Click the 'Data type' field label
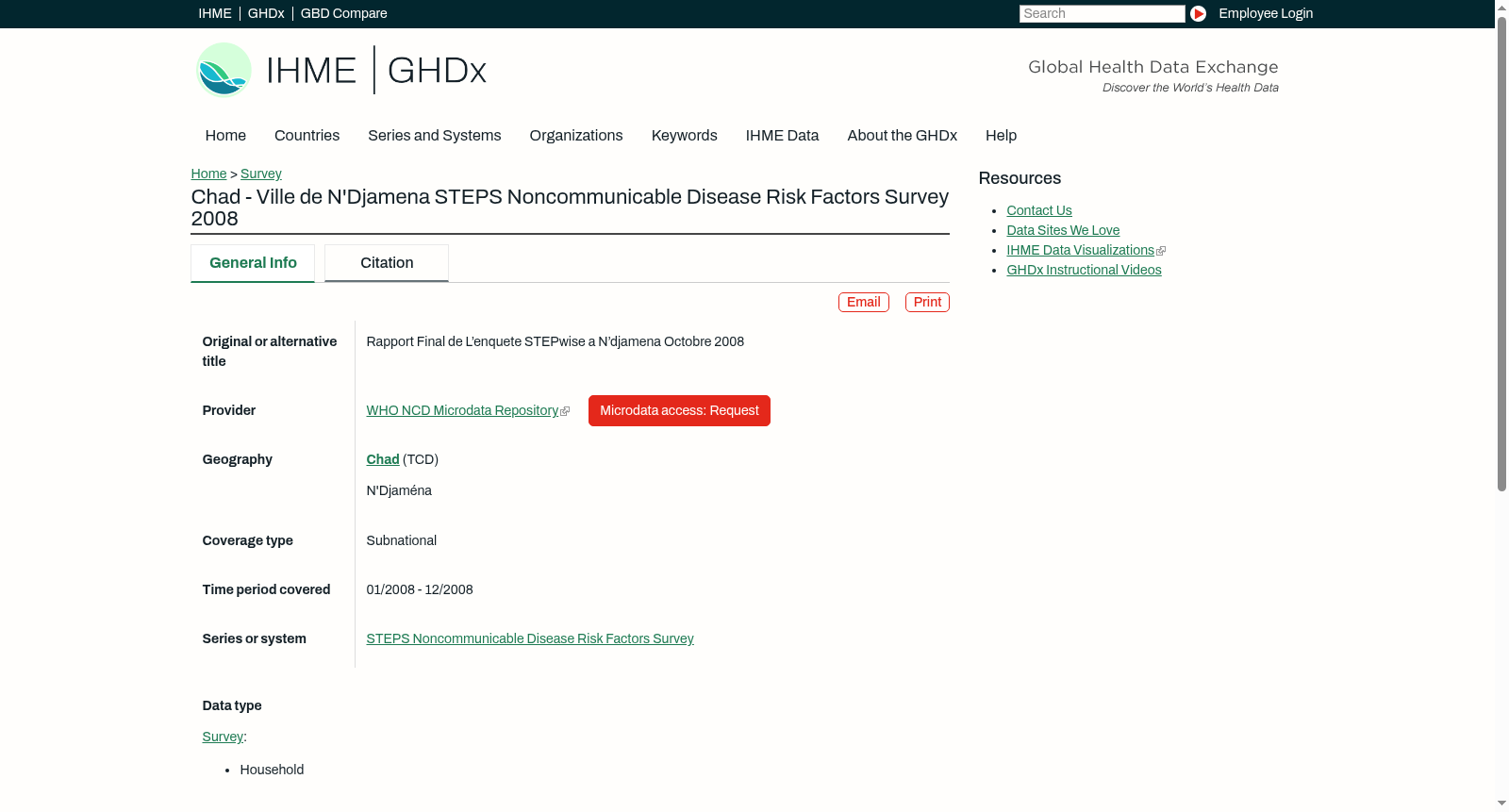 click(232, 705)
